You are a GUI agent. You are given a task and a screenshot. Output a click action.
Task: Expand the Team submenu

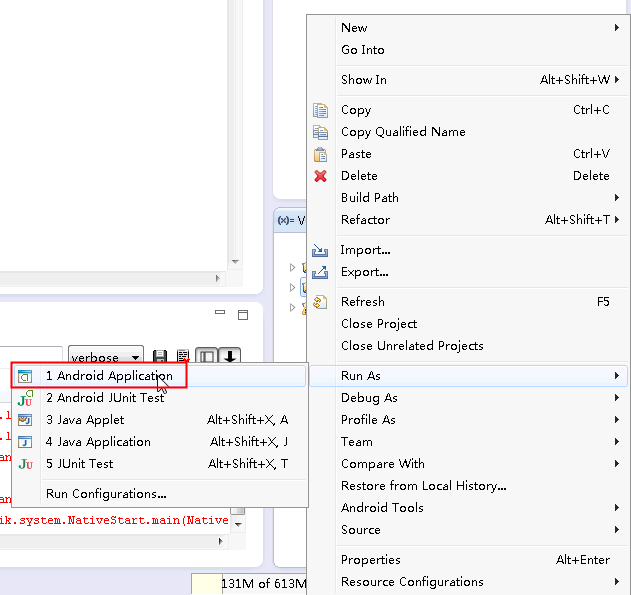coord(617,442)
